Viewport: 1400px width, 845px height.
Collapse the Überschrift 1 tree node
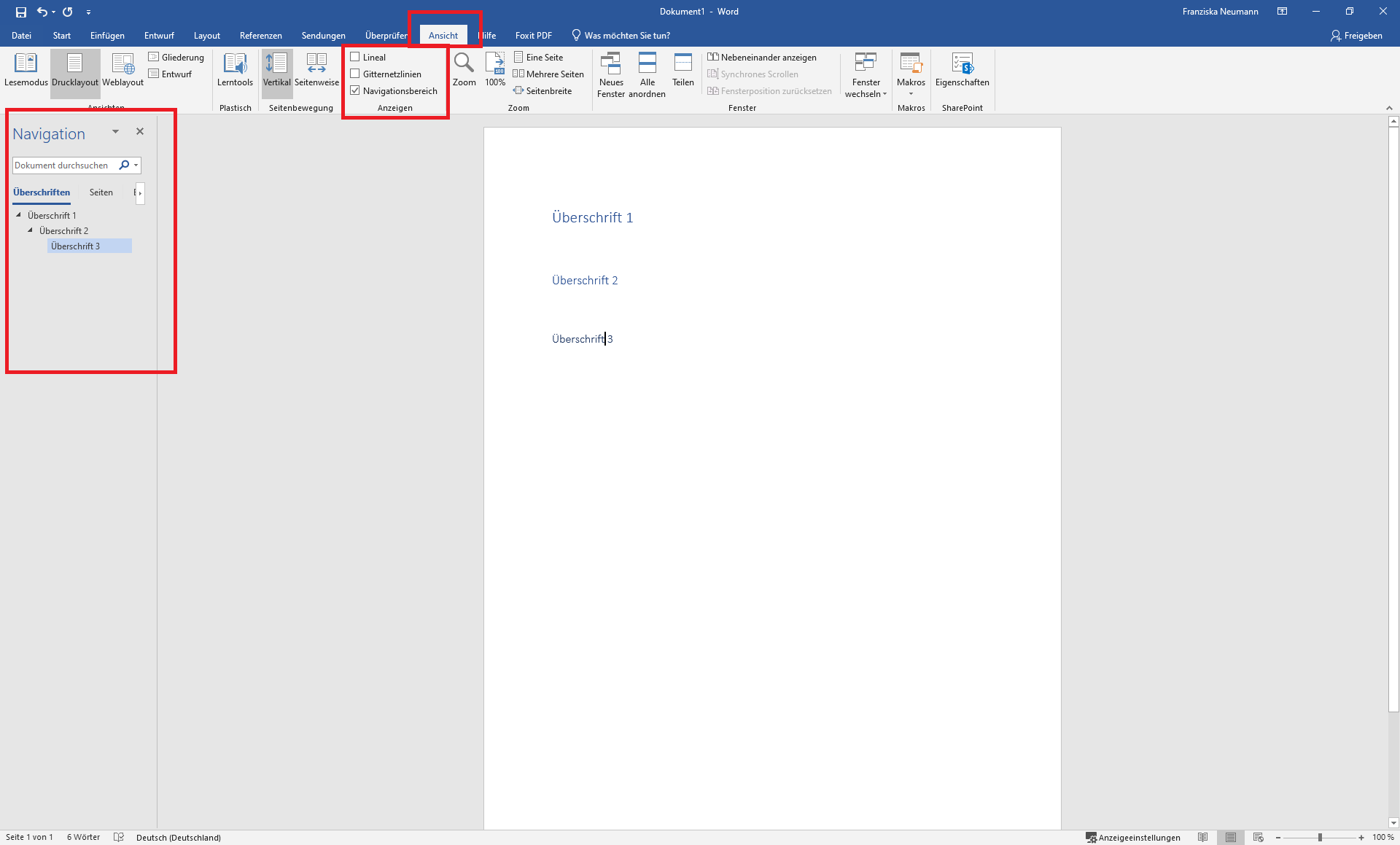19,215
